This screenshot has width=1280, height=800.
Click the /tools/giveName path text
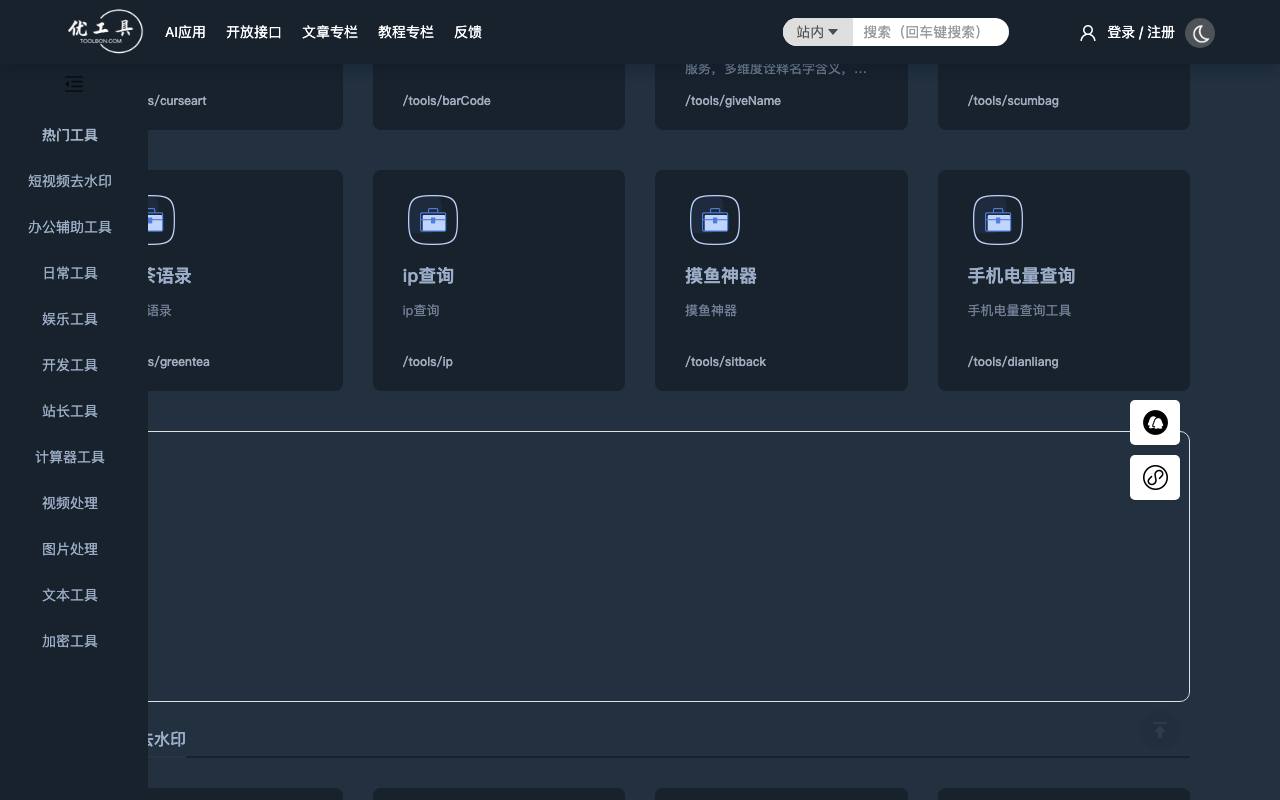[733, 101]
